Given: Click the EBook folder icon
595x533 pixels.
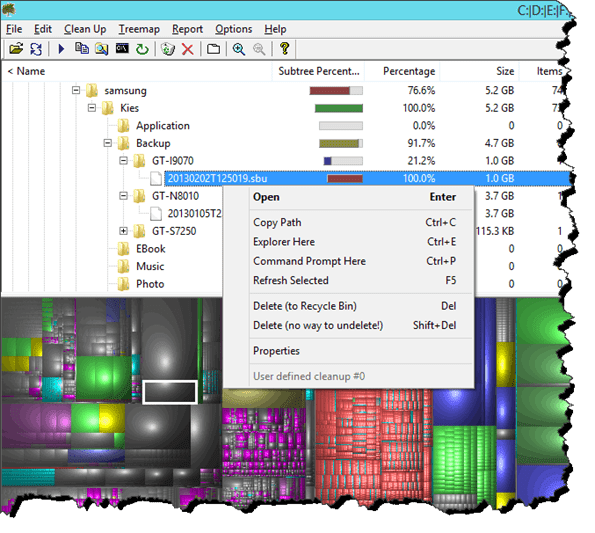Looking at the screenshot, I should click(123, 249).
